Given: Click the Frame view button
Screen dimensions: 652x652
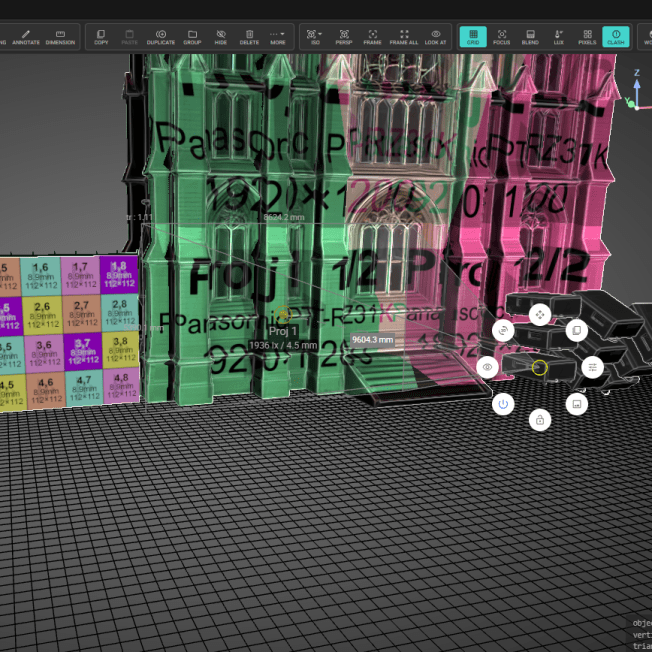Looking at the screenshot, I should click(x=372, y=37).
